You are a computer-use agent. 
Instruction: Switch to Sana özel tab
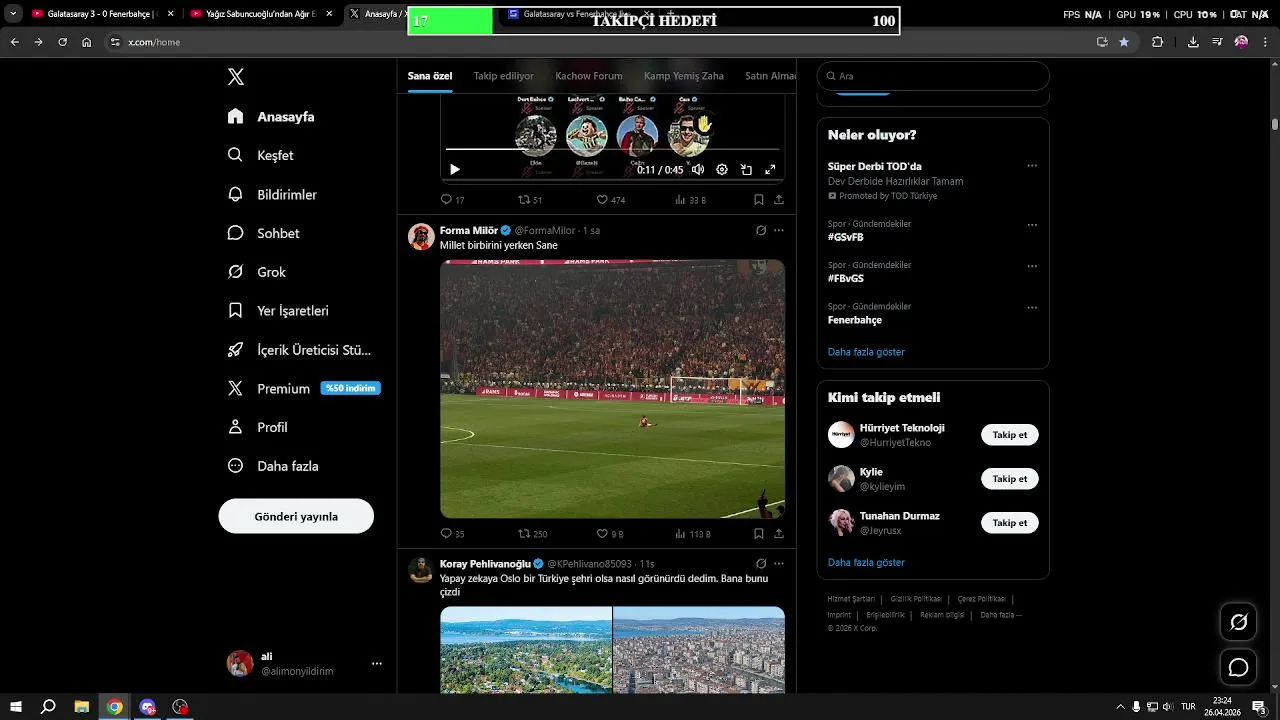click(430, 76)
